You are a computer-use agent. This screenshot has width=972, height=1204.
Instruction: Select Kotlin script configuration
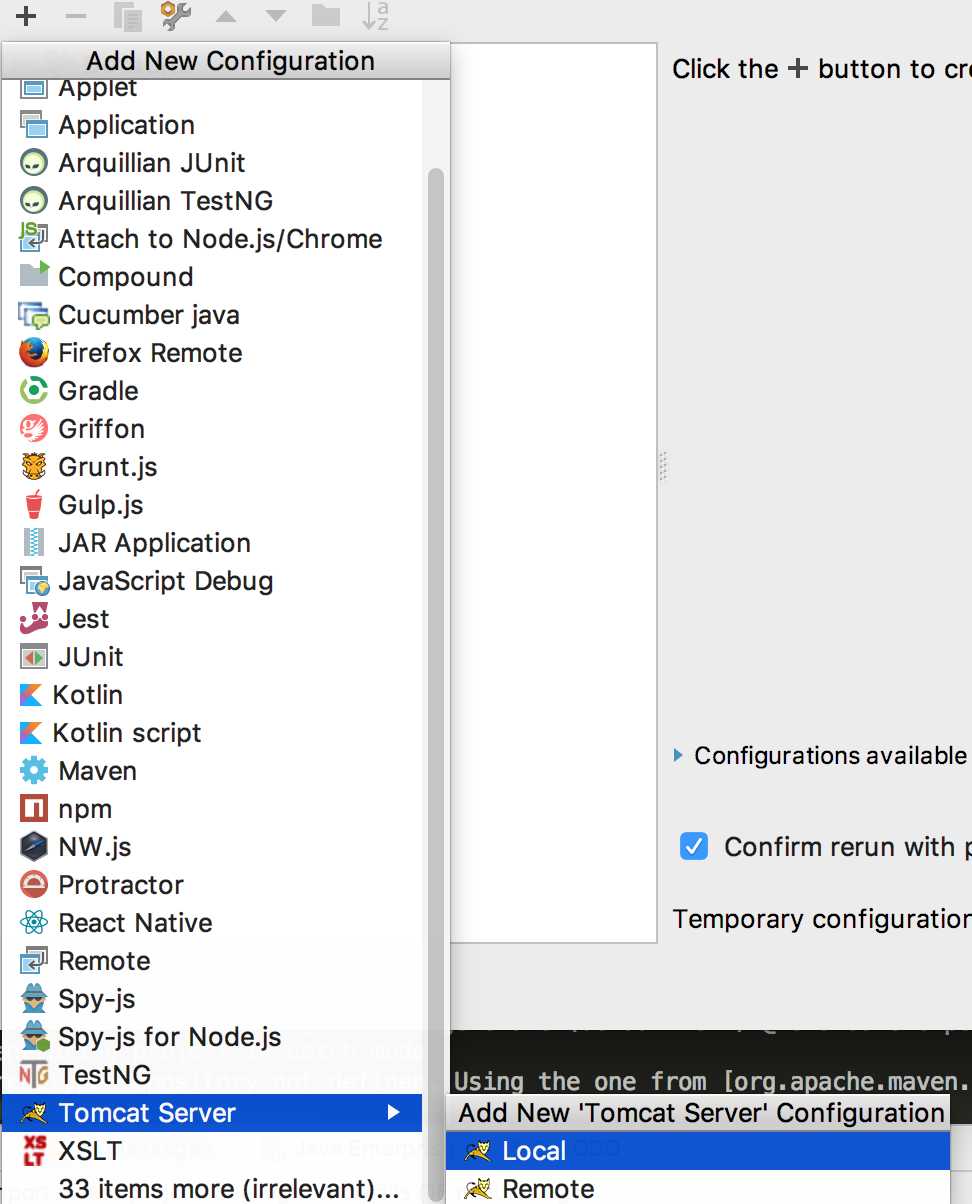(x=212, y=733)
